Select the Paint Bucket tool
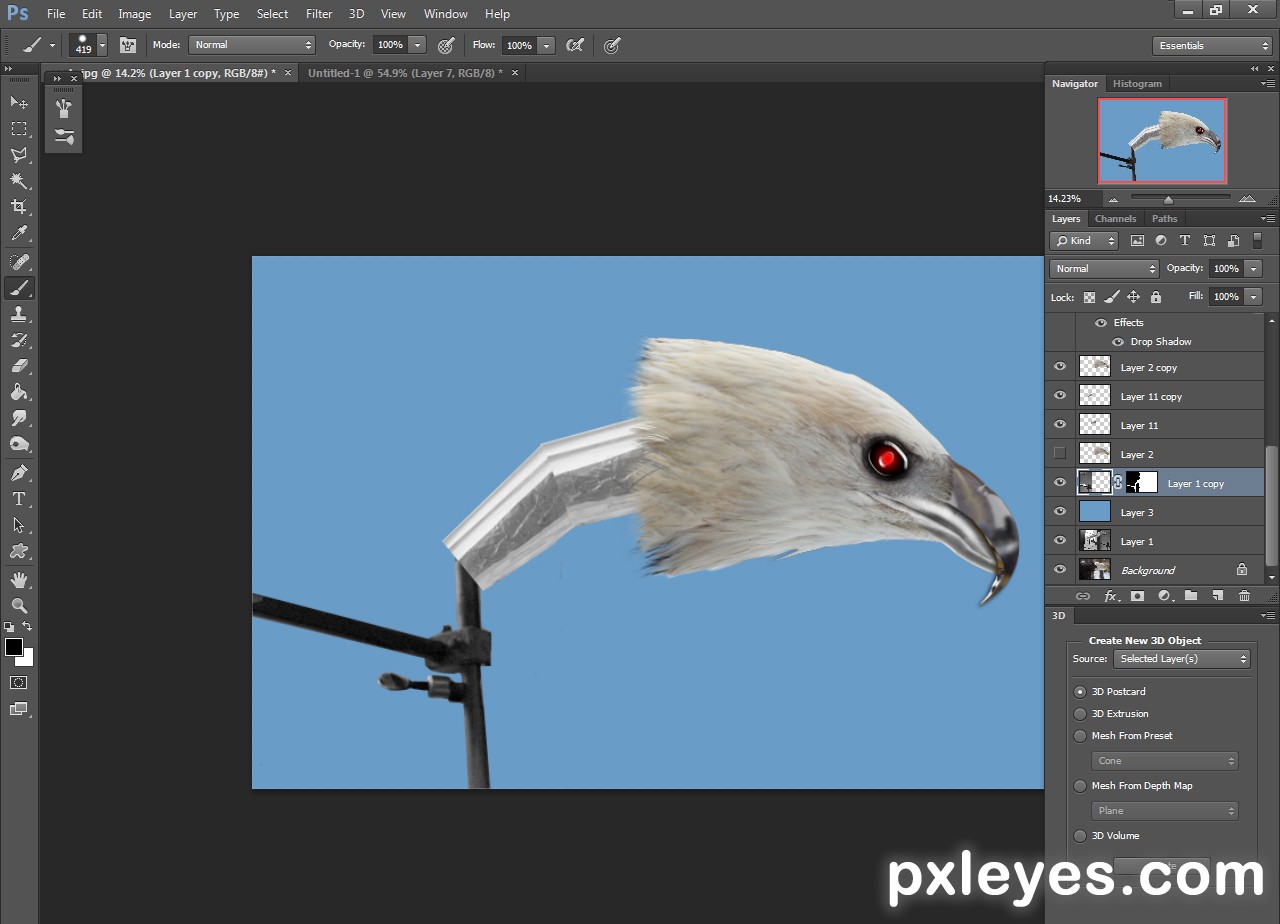The image size is (1280, 924). (19, 392)
